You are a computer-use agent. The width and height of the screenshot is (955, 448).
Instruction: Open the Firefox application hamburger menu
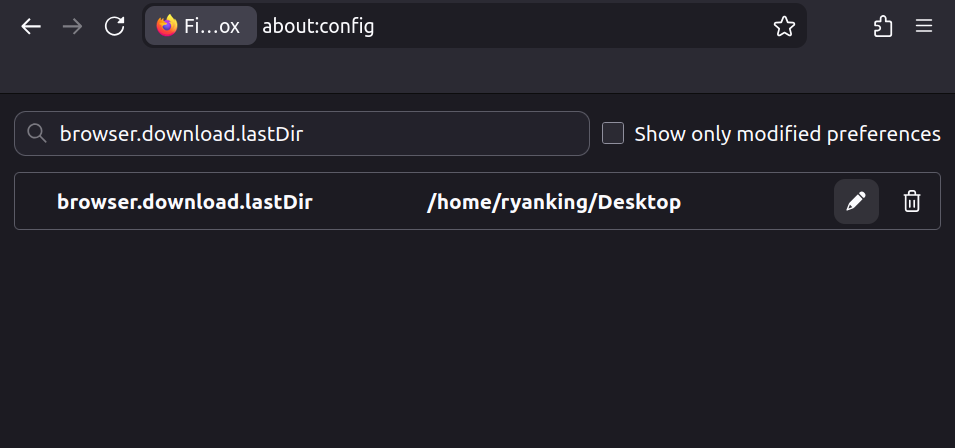pos(924,27)
